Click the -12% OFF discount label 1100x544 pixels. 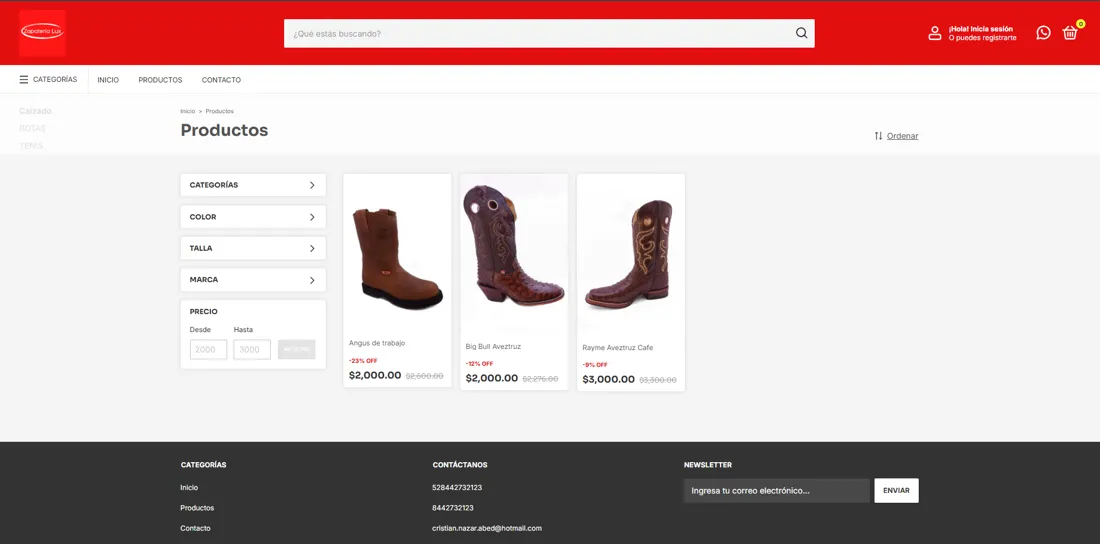(x=479, y=364)
